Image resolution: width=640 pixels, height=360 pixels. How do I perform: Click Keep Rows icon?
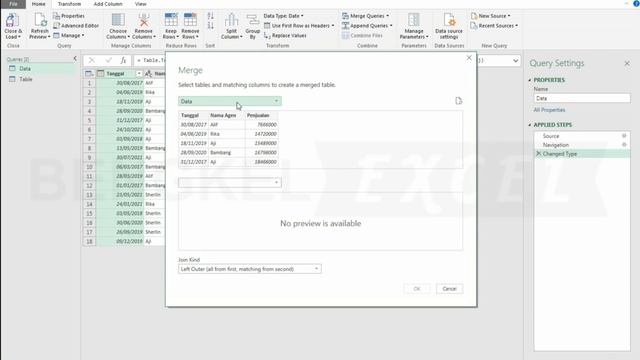[x=171, y=20]
